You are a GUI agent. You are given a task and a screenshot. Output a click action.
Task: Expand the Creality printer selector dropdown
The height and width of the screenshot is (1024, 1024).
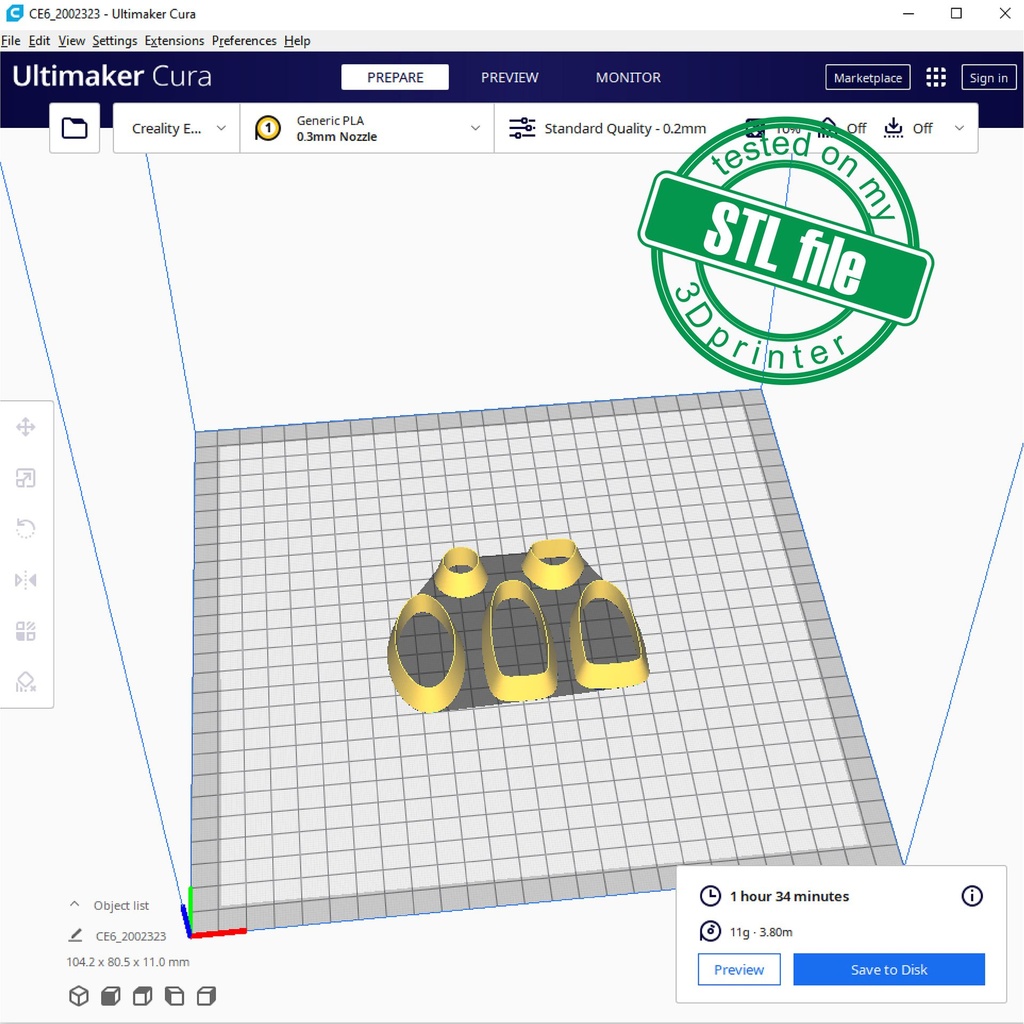click(x=178, y=129)
